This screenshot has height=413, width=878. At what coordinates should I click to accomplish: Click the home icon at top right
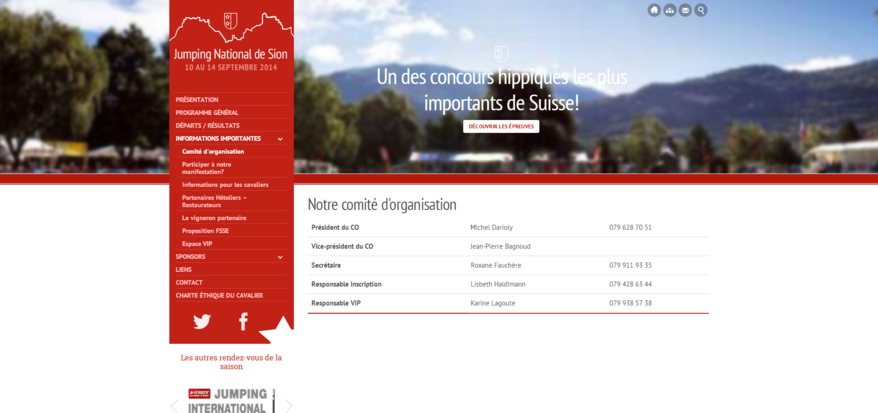[654, 10]
